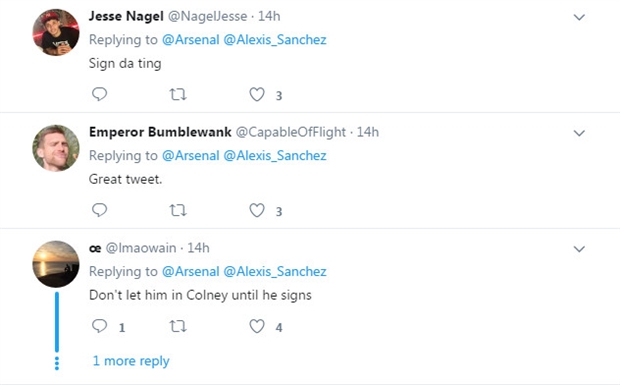Click the Emperor Bumblewank display name
The height and width of the screenshot is (385, 620).
[x=160, y=132]
